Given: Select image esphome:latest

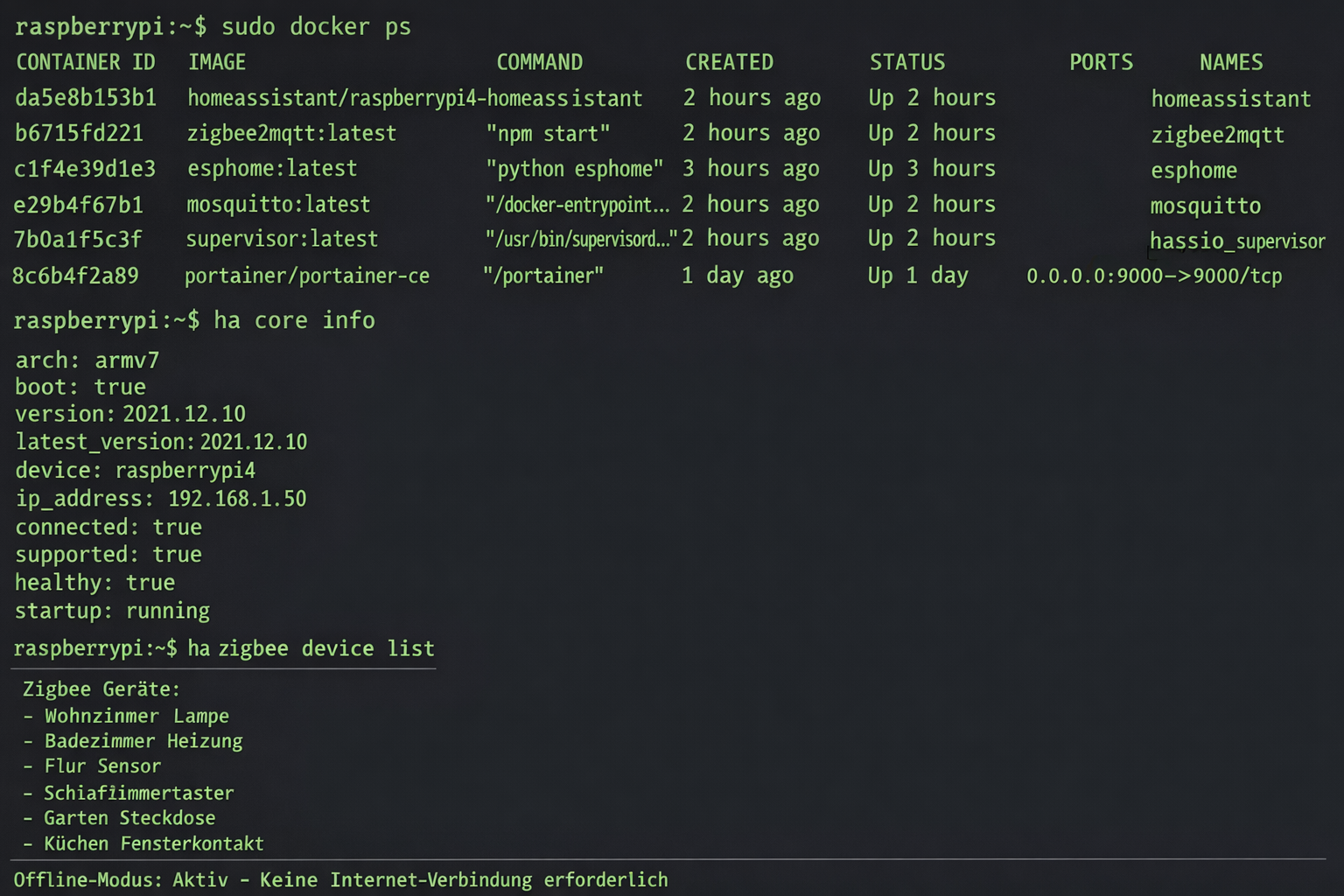Looking at the screenshot, I should 272,168.
